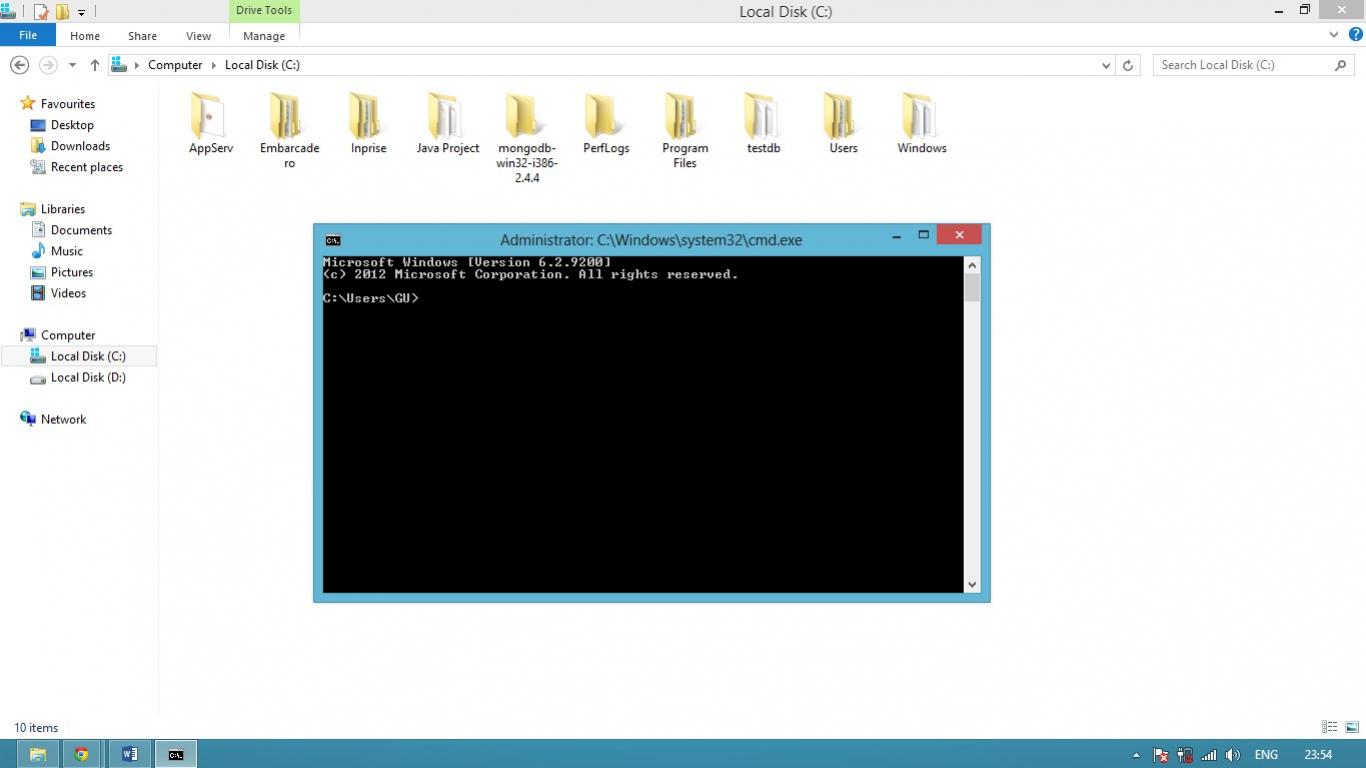Select the testdb folder icon
1366x768 pixels.
pyautogui.click(x=763, y=118)
